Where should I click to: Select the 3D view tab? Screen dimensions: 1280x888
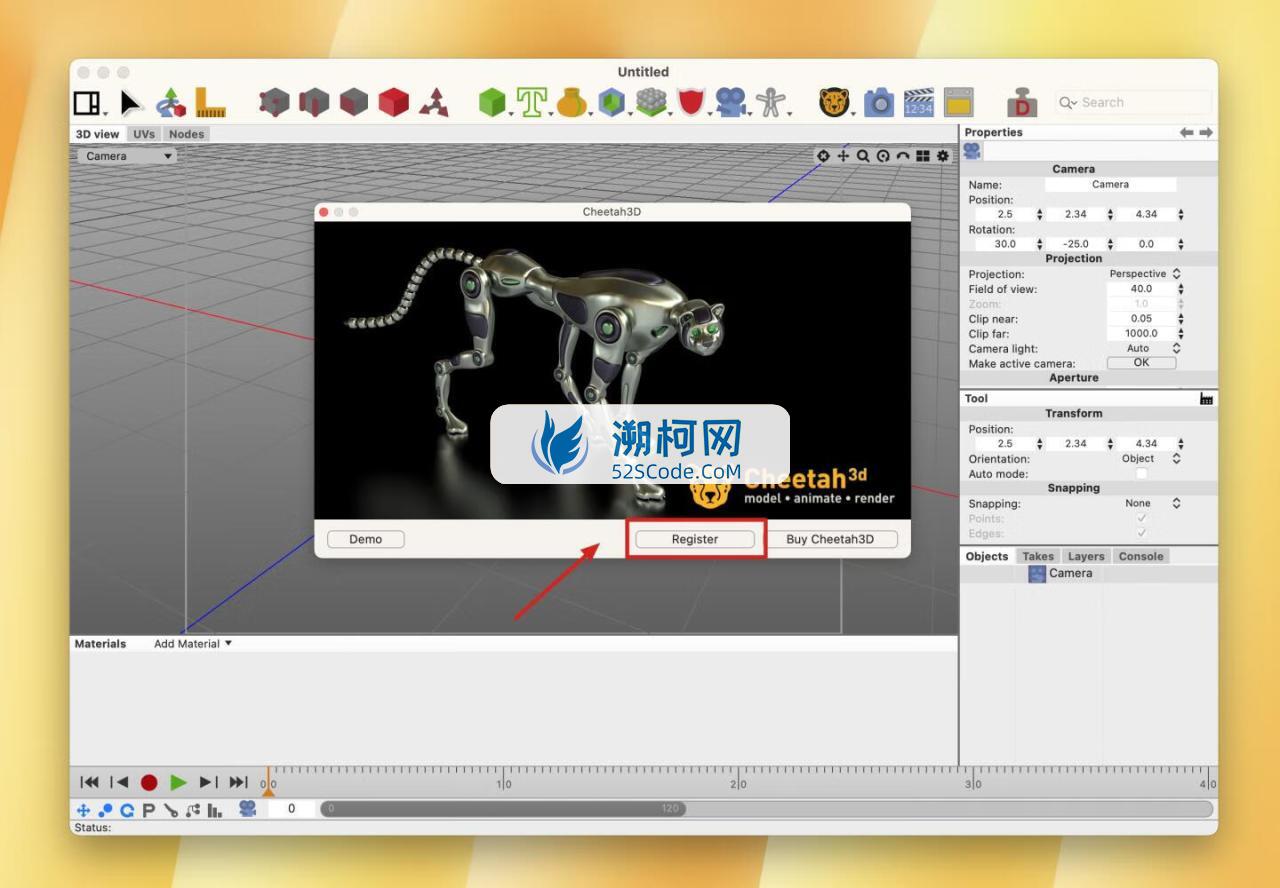(x=97, y=134)
